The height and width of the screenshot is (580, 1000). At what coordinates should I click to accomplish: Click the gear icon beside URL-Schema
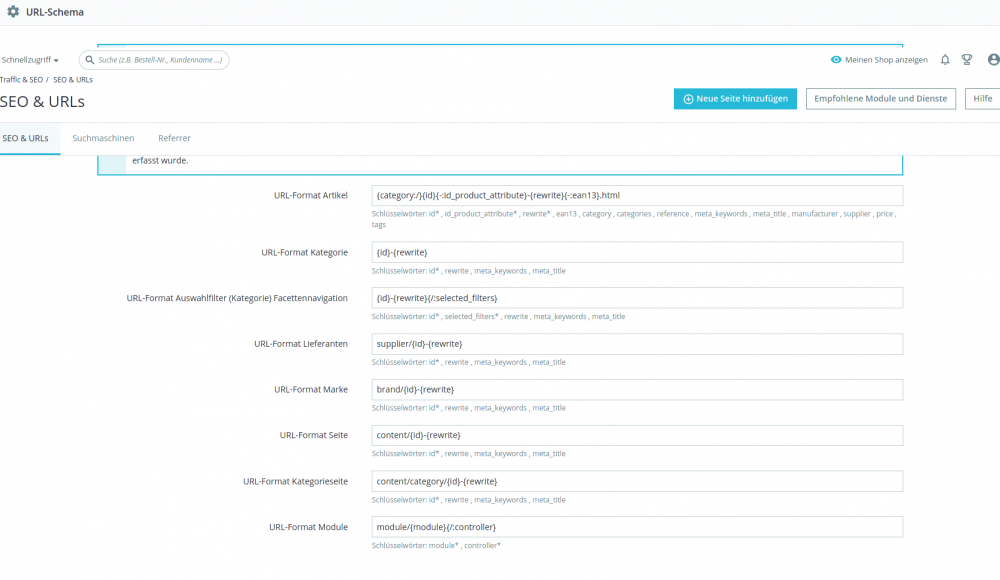point(14,12)
